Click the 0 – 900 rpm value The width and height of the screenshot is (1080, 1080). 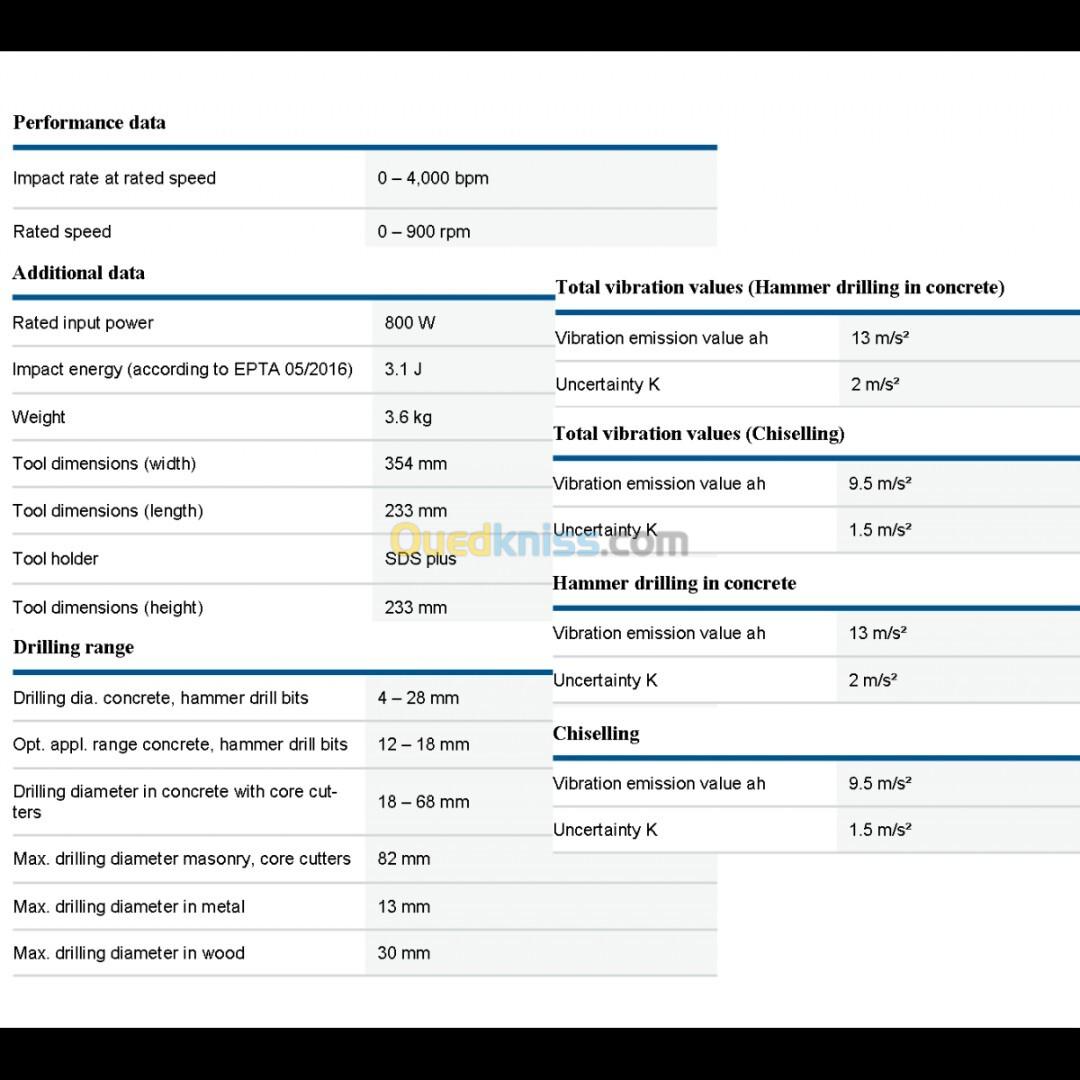point(423,232)
